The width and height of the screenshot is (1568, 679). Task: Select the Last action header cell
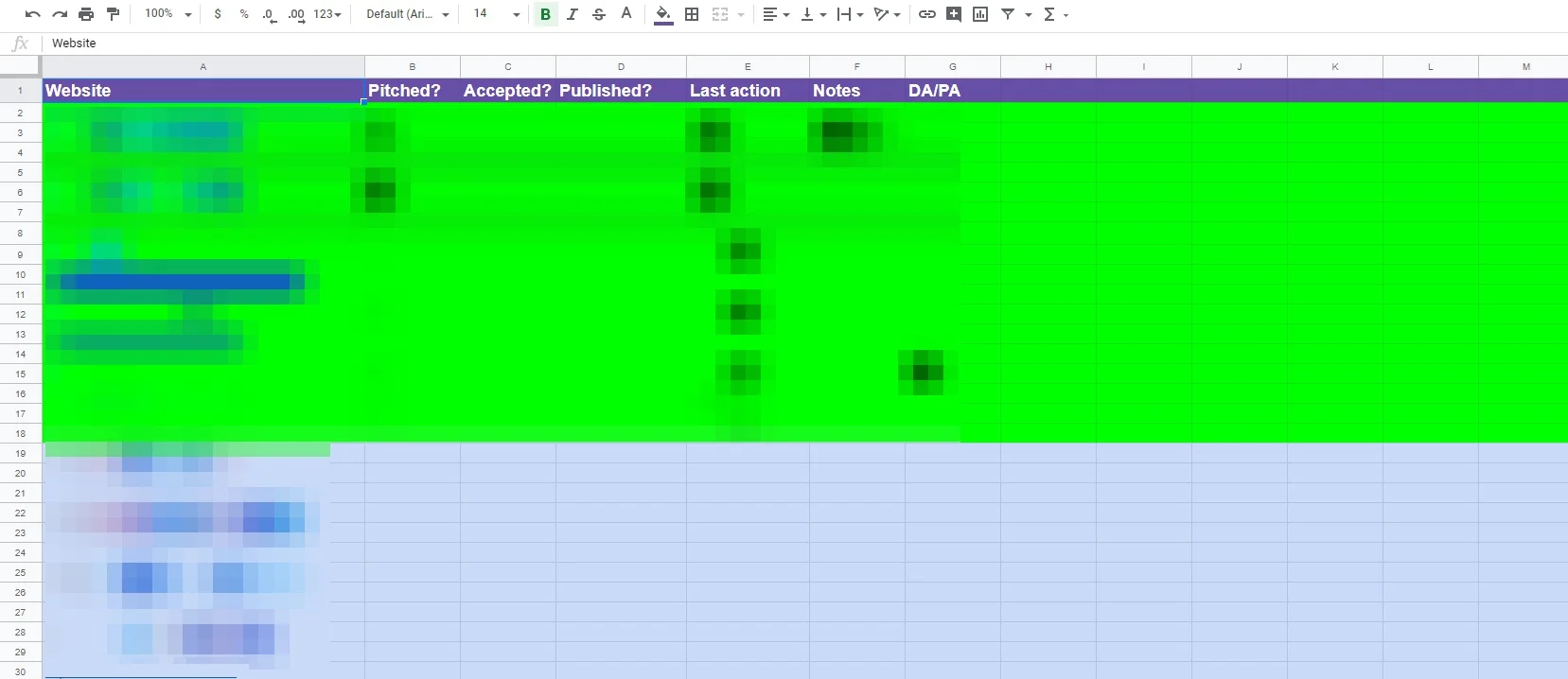point(748,91)
